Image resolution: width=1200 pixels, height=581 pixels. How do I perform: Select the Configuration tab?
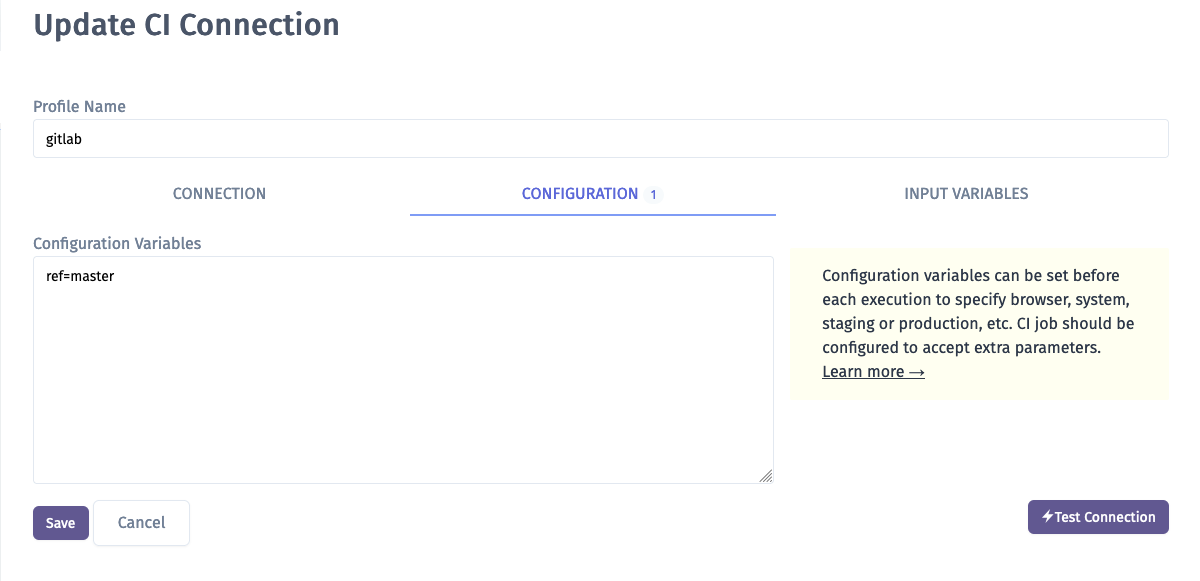[592, 194]
